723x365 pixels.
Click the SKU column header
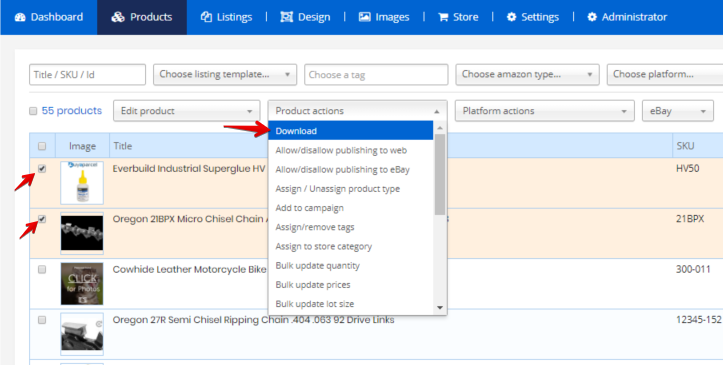(685, 146)
